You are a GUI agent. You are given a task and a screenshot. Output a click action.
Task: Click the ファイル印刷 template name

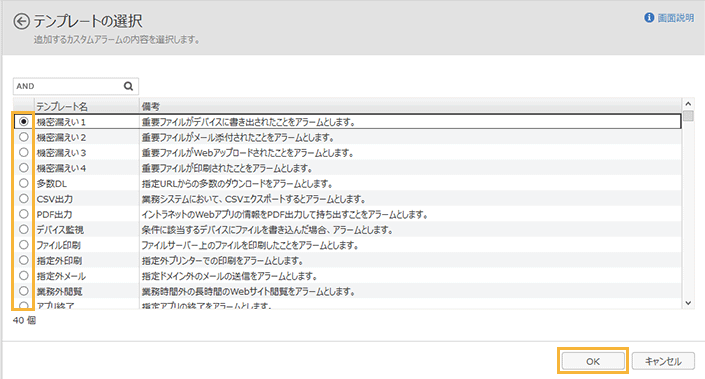[58, 245]
